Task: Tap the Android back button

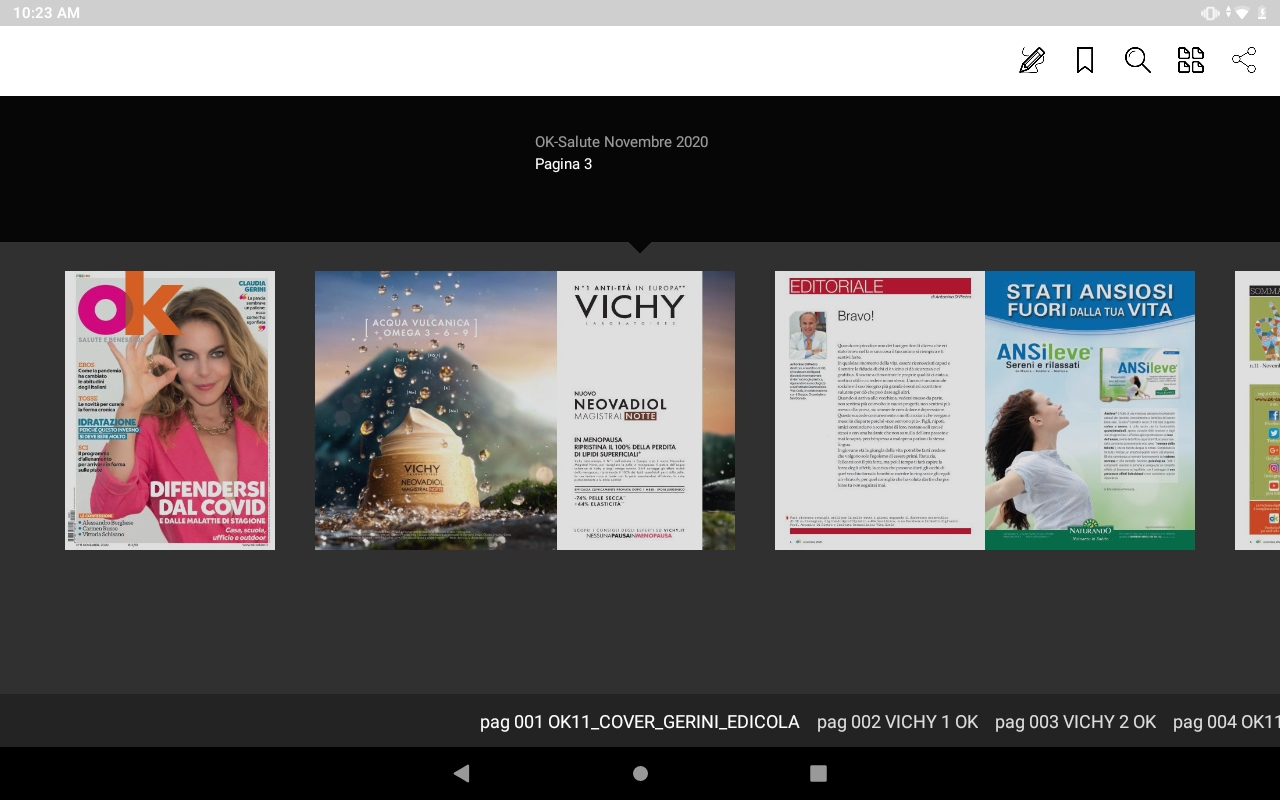Action: click(461, 773)
